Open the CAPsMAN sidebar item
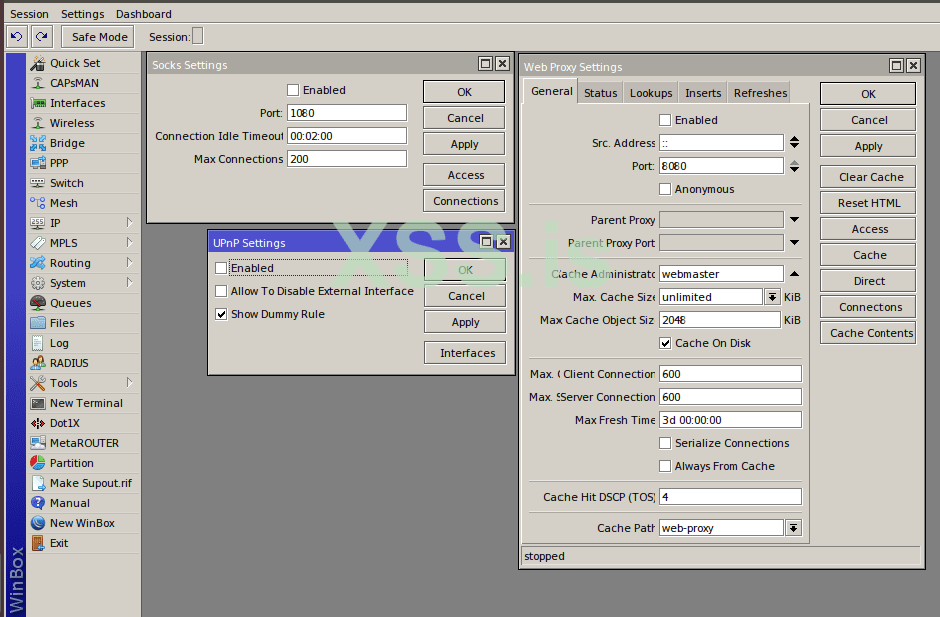Image resolution: width=940 pixels, height=617 pixels. click(x=84, y=83)
